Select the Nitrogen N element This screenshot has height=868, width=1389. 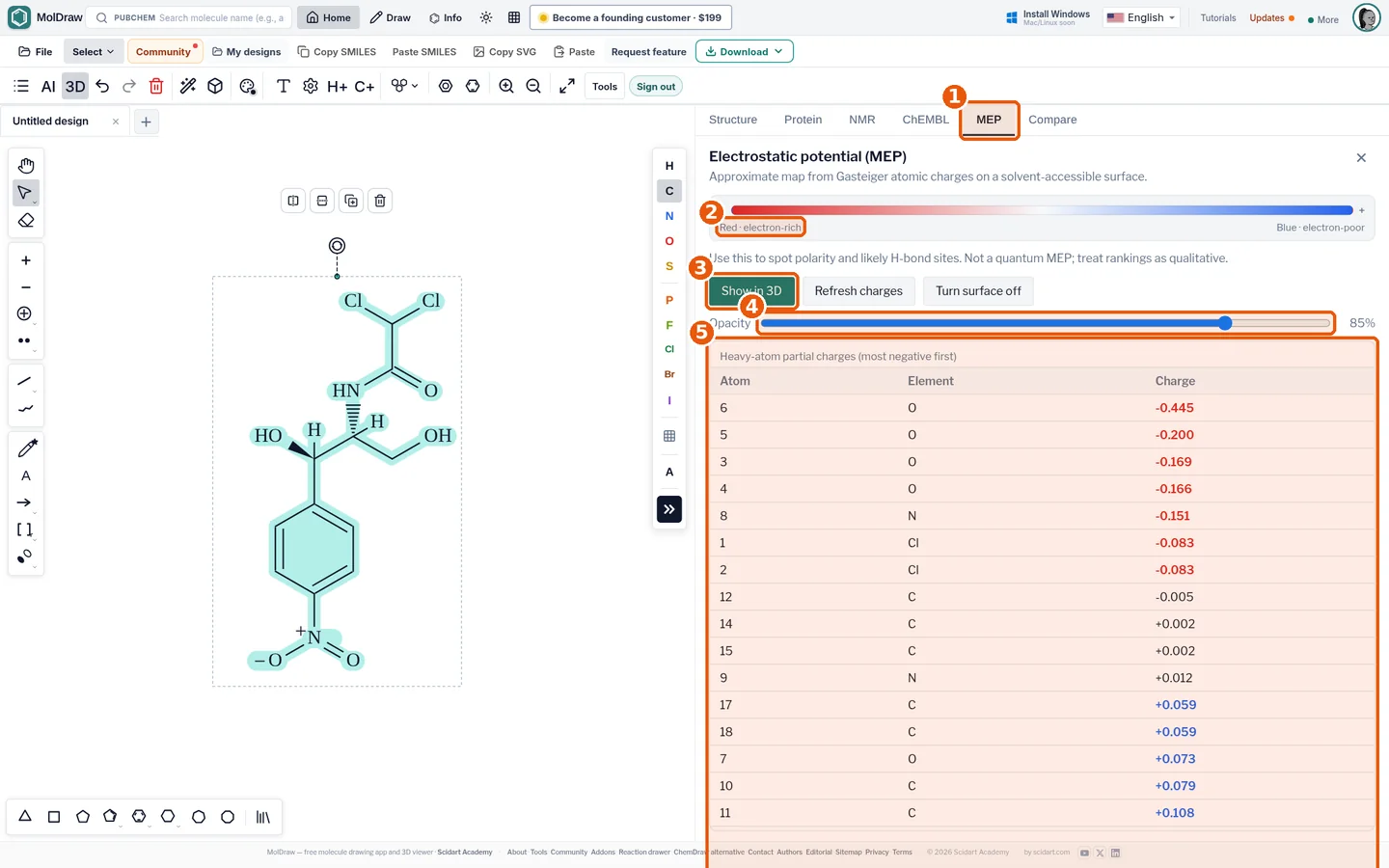(x=669, y=216)
